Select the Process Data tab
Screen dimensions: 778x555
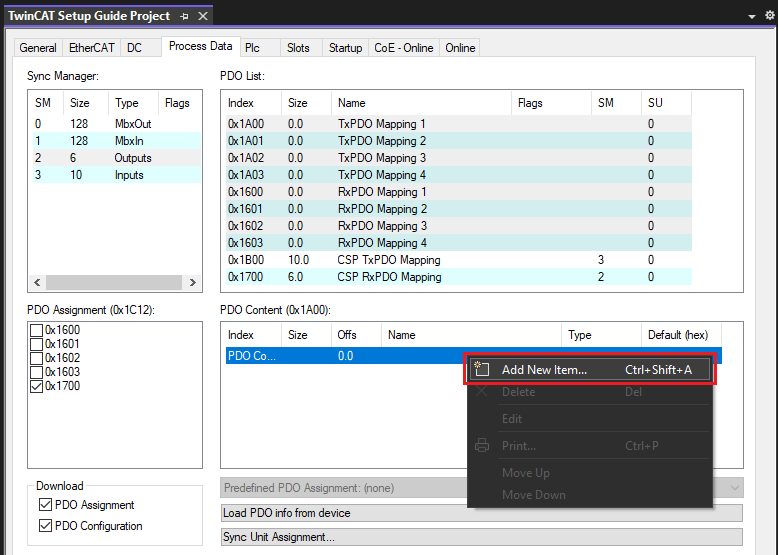tap(200, 46)
